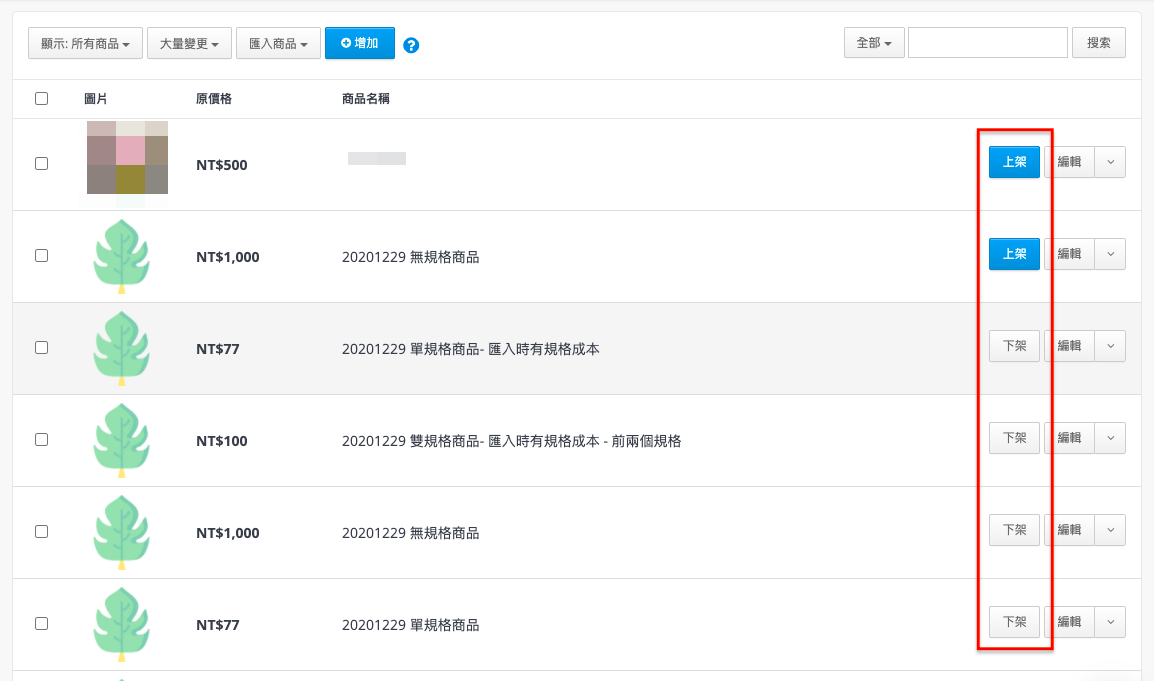This screenshot has width=1154, height=681.
Task: Click 上架 for the NT$500 product
Action: 1014,162
